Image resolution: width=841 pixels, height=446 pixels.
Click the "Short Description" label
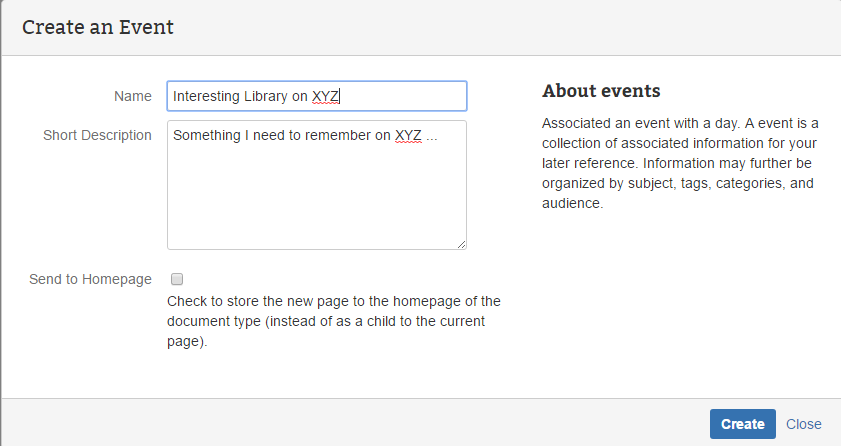click(97, 135)
